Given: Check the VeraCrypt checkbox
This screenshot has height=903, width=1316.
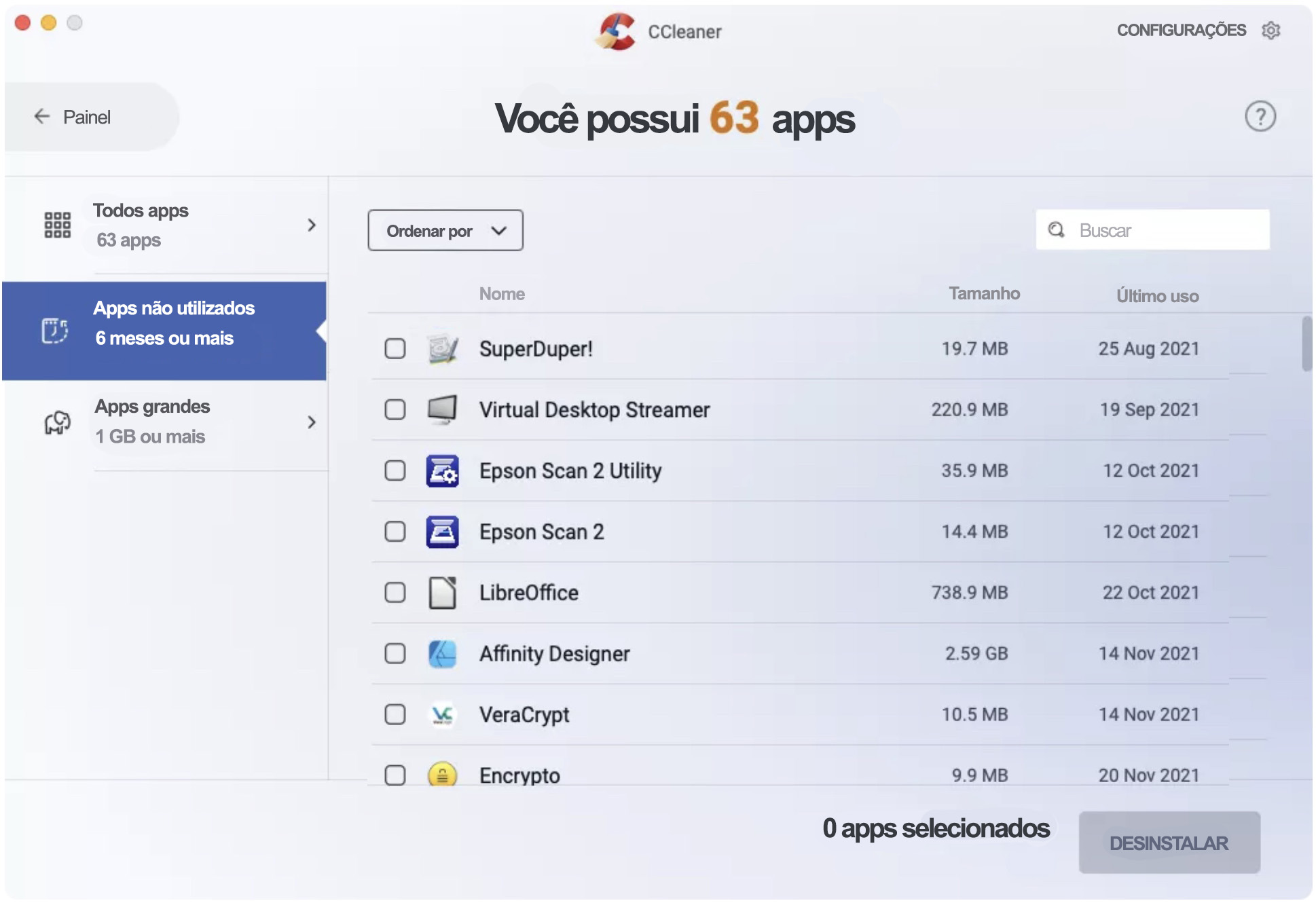Looking at the screenshot, I should tap(395, 714).
